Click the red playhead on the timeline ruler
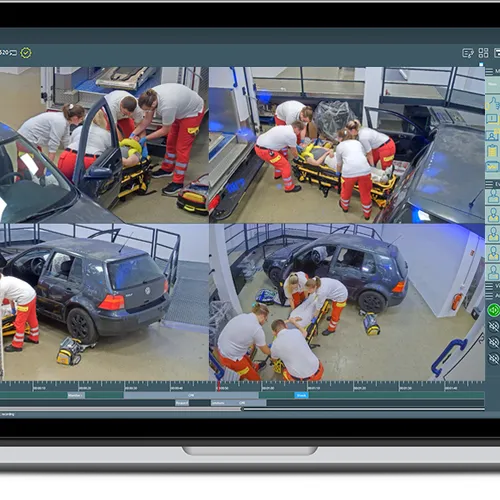500x500 pixels. (219, 387)
